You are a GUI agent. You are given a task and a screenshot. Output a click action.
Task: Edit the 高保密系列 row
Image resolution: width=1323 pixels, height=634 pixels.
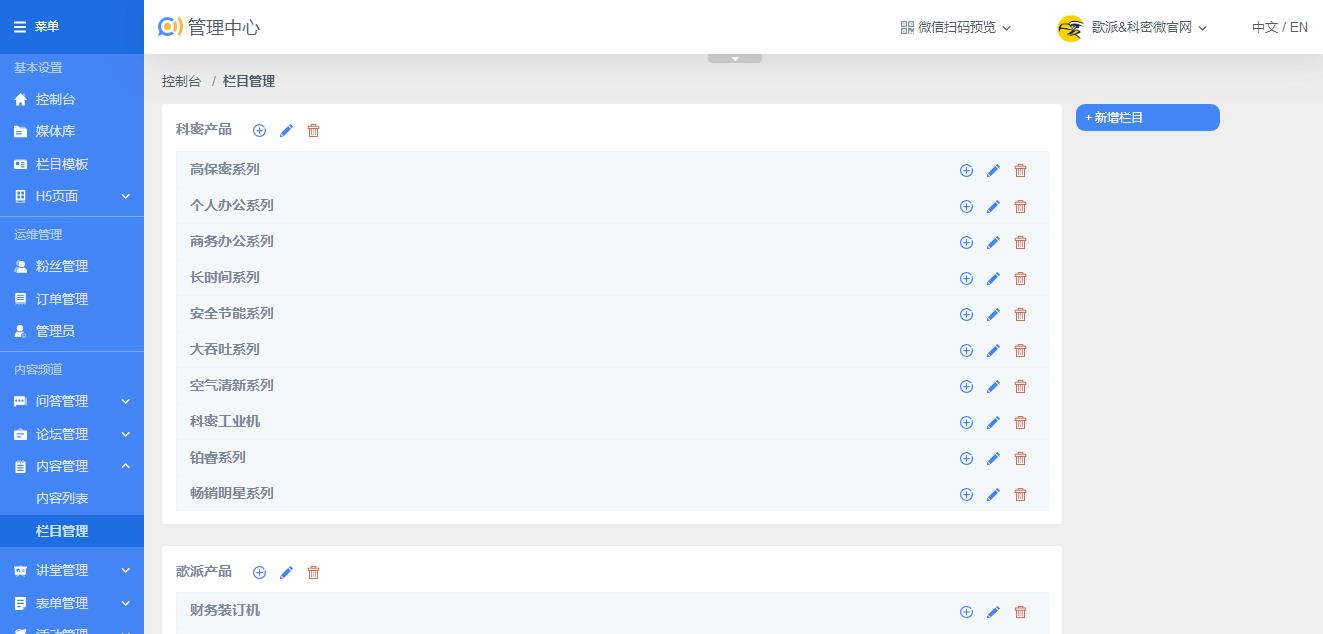click(x=993, y=171)
